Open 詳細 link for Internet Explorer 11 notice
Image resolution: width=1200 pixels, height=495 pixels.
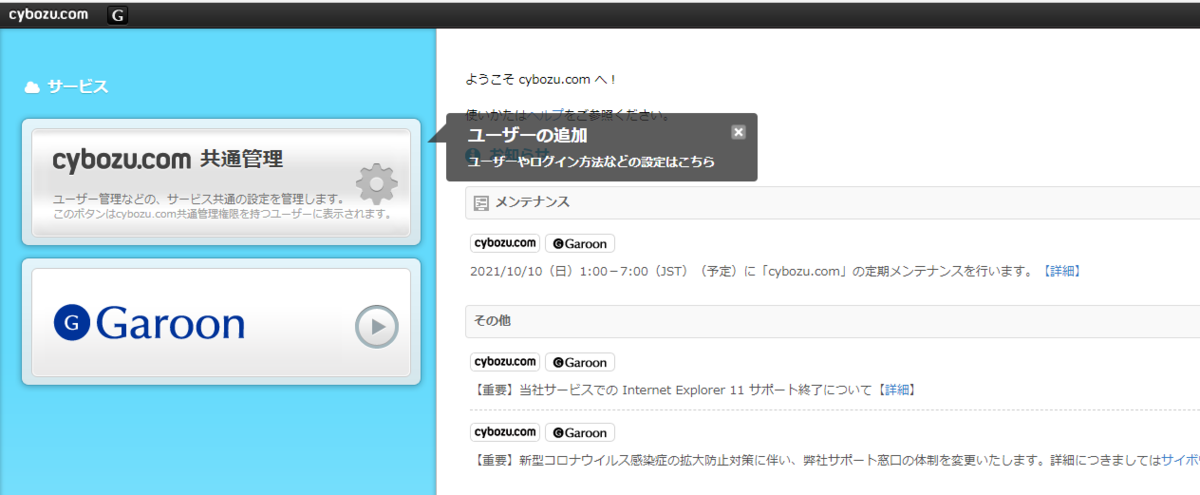pyautogui.click(x=896, y=390)
